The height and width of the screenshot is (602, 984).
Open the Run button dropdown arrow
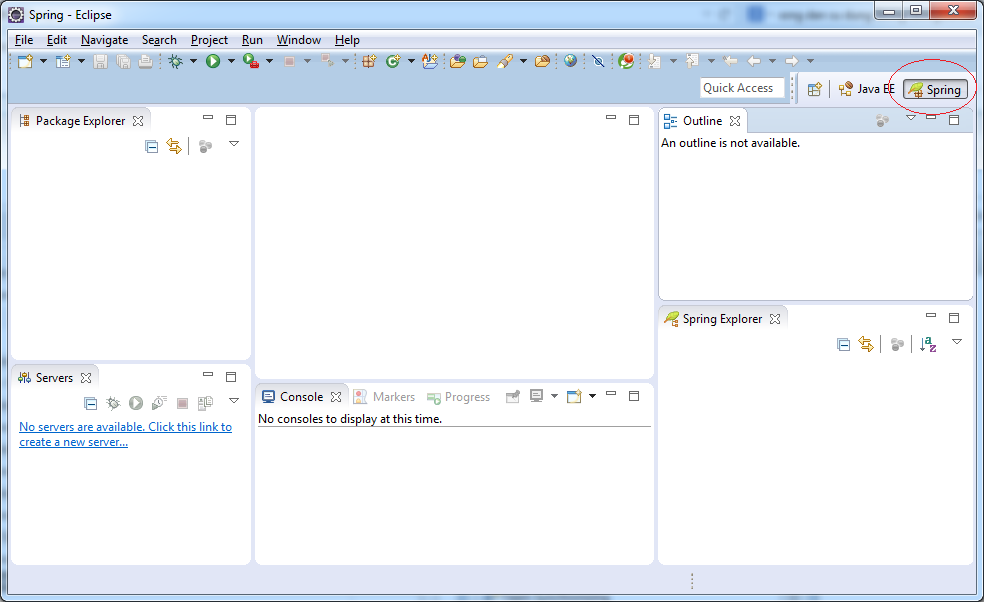231,61
